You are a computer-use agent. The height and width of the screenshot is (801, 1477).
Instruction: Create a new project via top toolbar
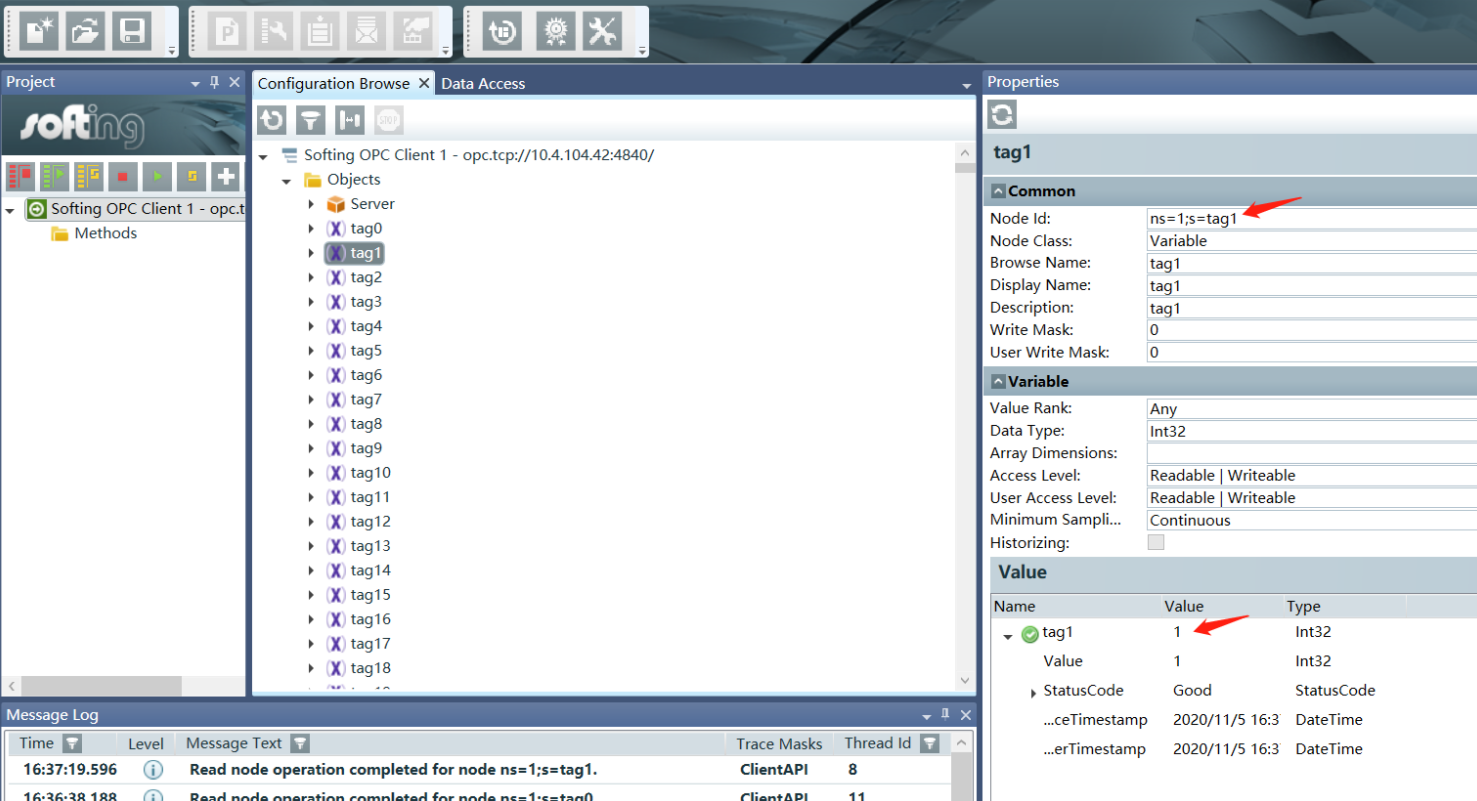point(39,31)
